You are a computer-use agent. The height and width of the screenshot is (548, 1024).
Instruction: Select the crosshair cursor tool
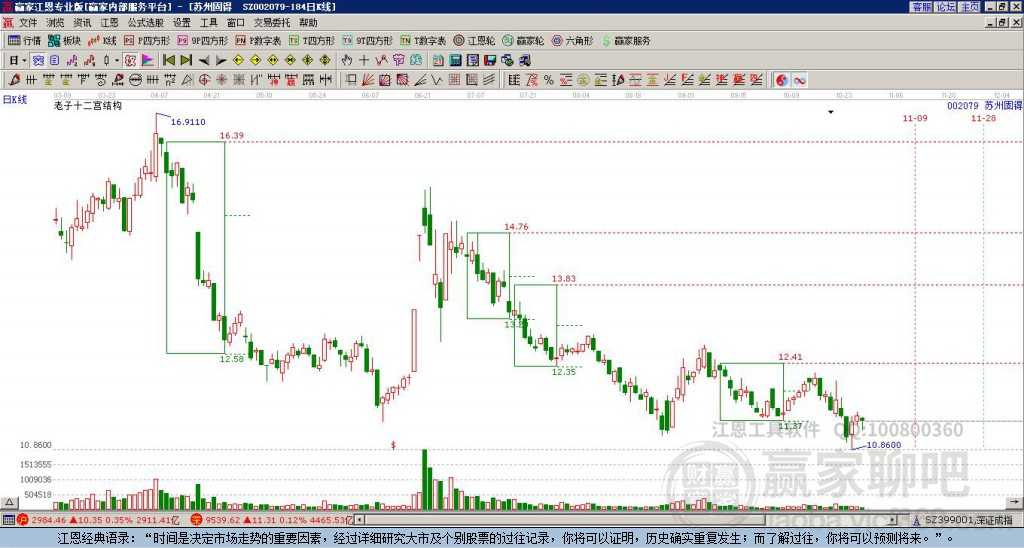[x=362, y=60]
